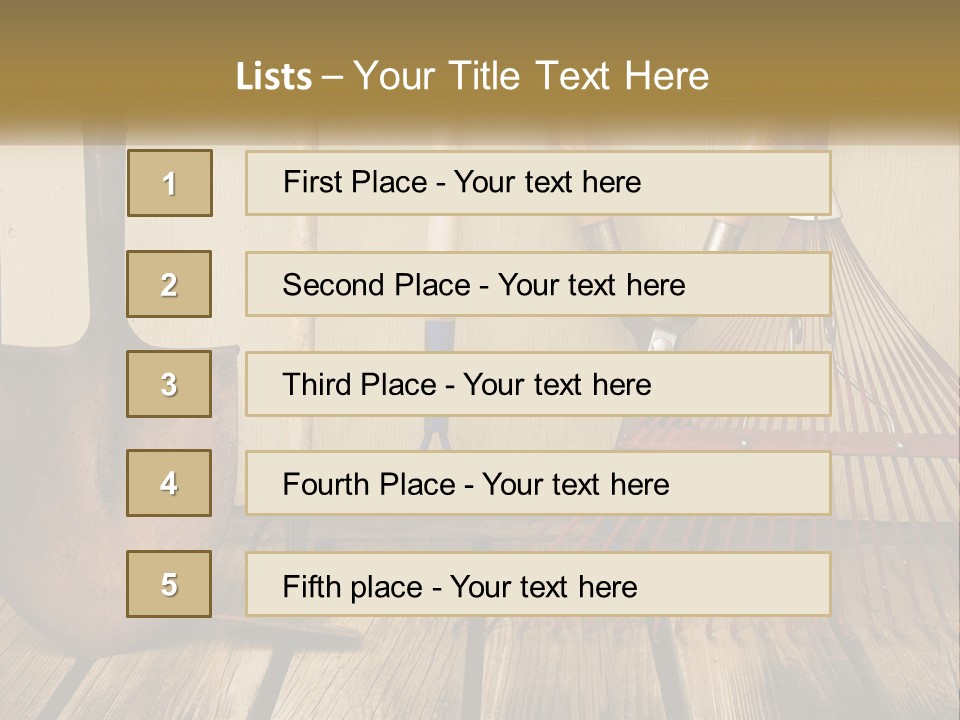
Task: Select the number 4 box
Action: pos(170,483)
